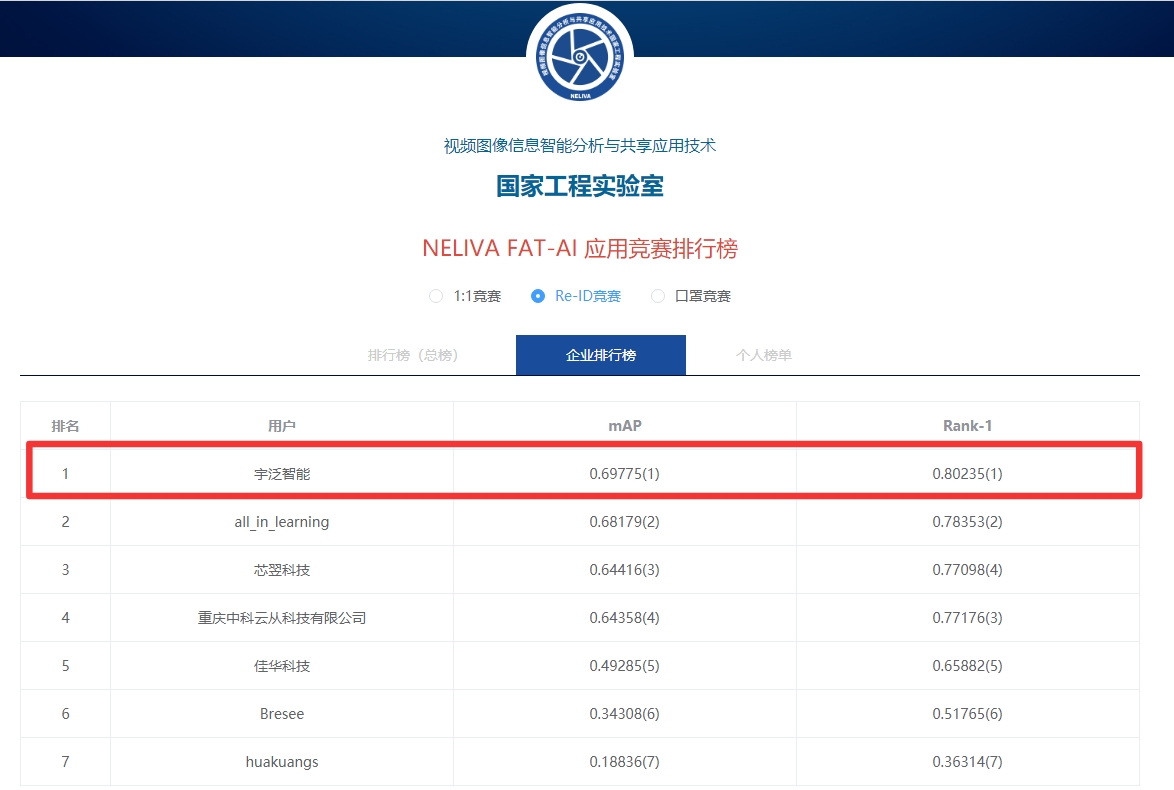Open the 企业排行榜 tab
This screenshot has width=1174, height=790.
point(600,355)
